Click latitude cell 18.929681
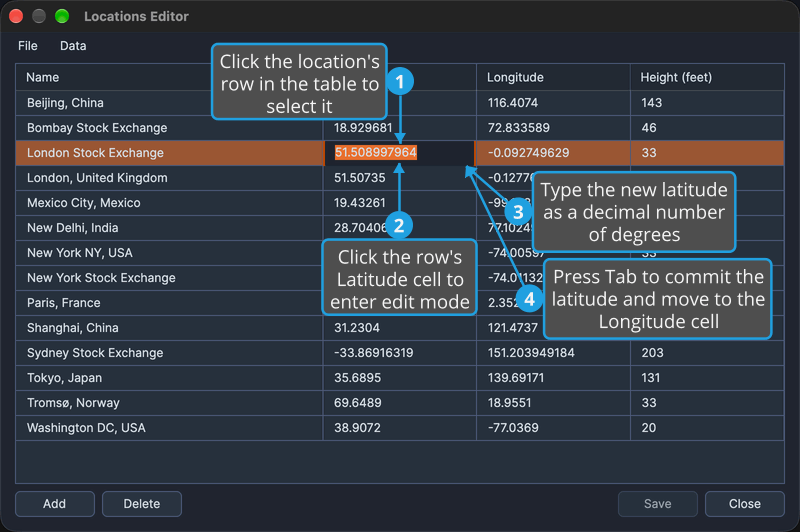 (x=399, y=128)
